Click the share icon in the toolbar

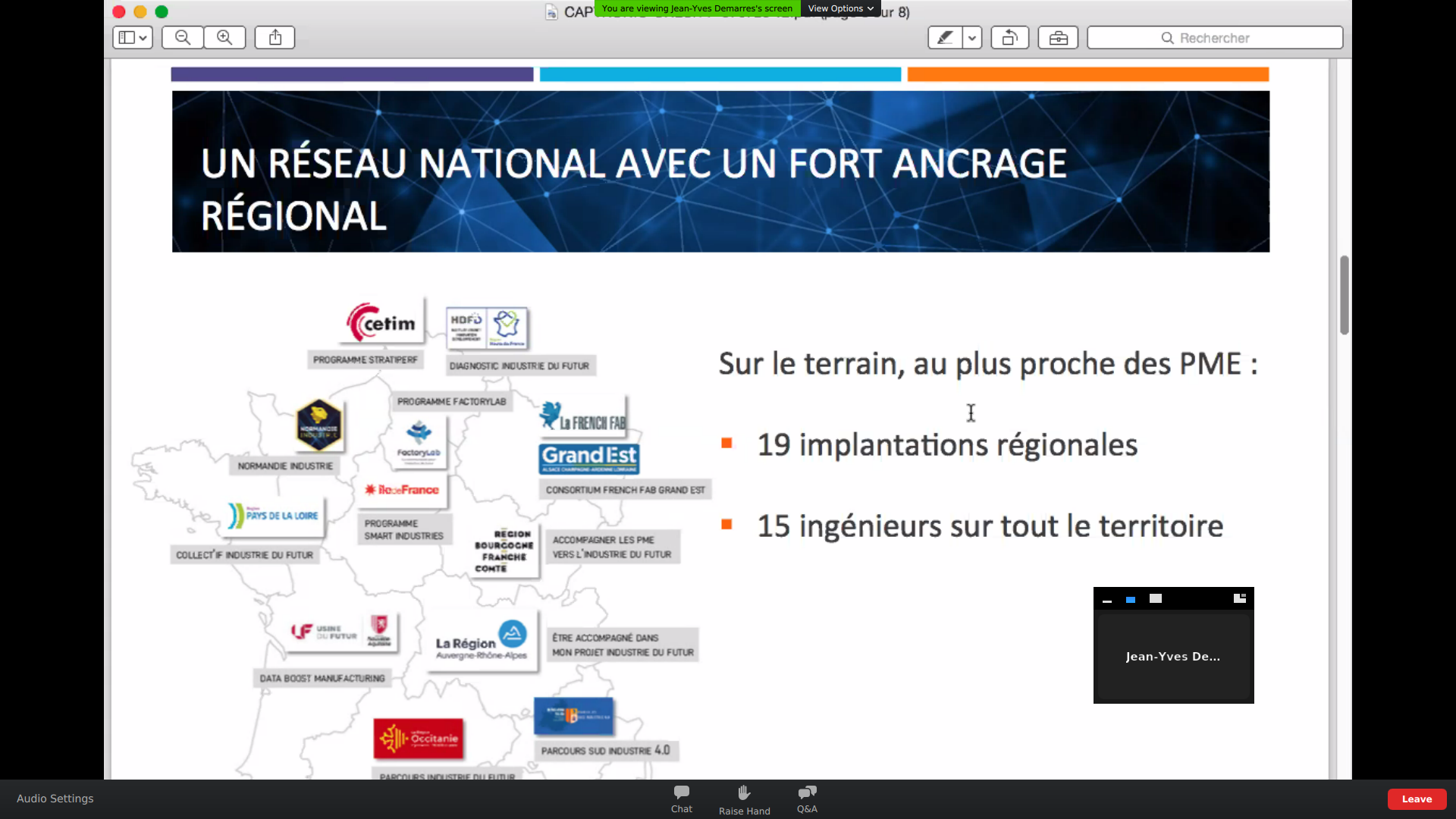click(275, 37)
